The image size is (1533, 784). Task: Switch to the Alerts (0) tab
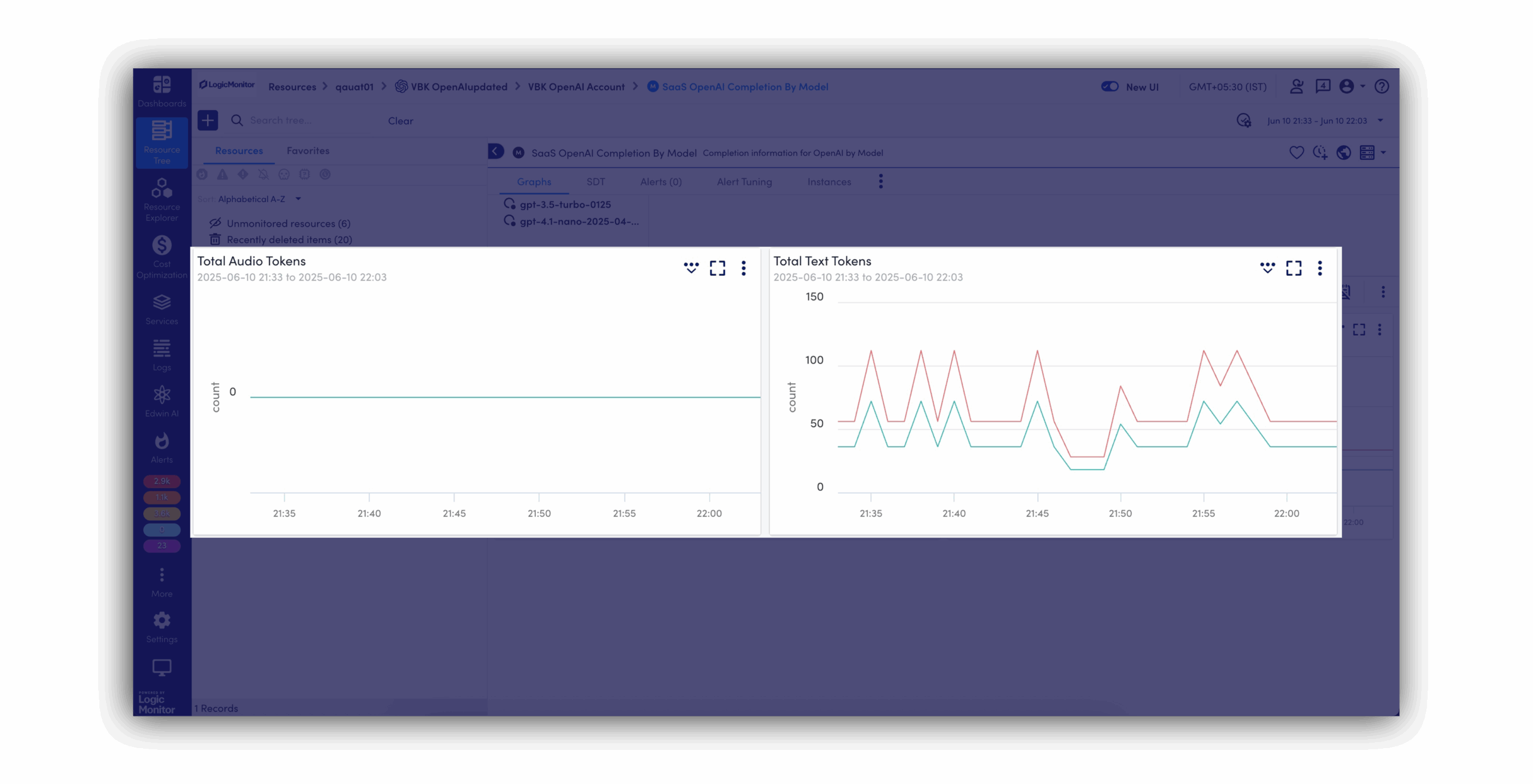661,182
